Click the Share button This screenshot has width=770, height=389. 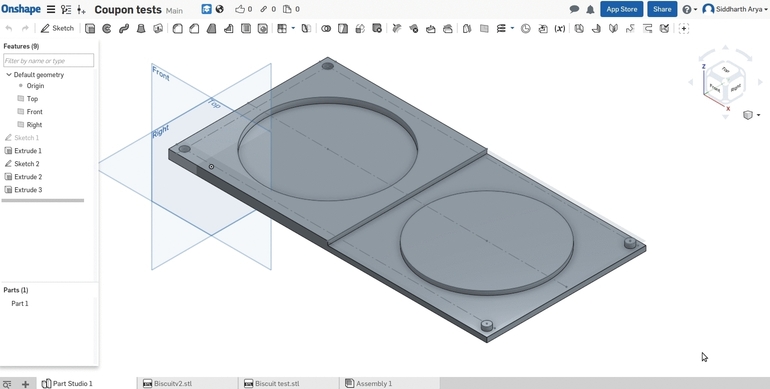pos(662,9)
